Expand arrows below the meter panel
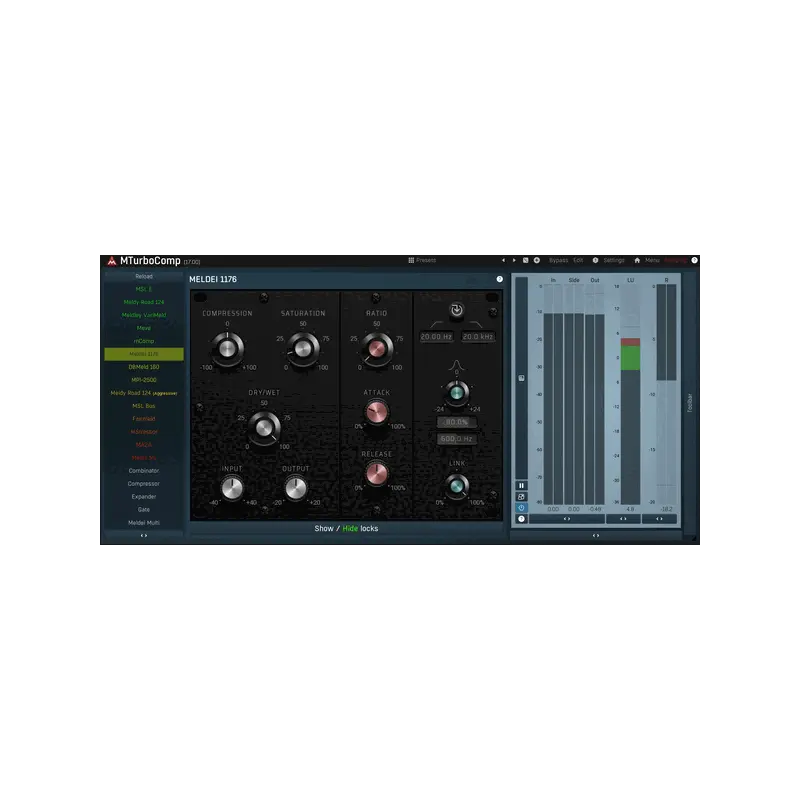This screenshot has height=800, width=800. (x=595, y=536)
